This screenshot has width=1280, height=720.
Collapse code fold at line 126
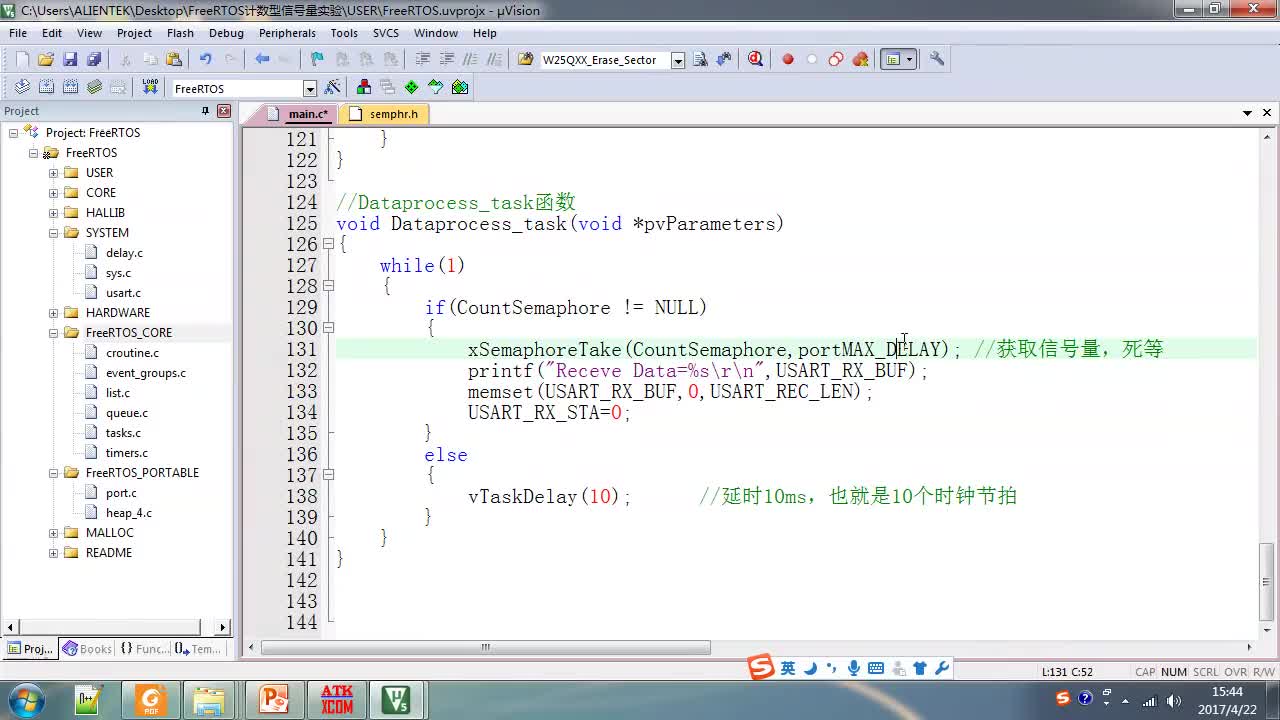328,244
